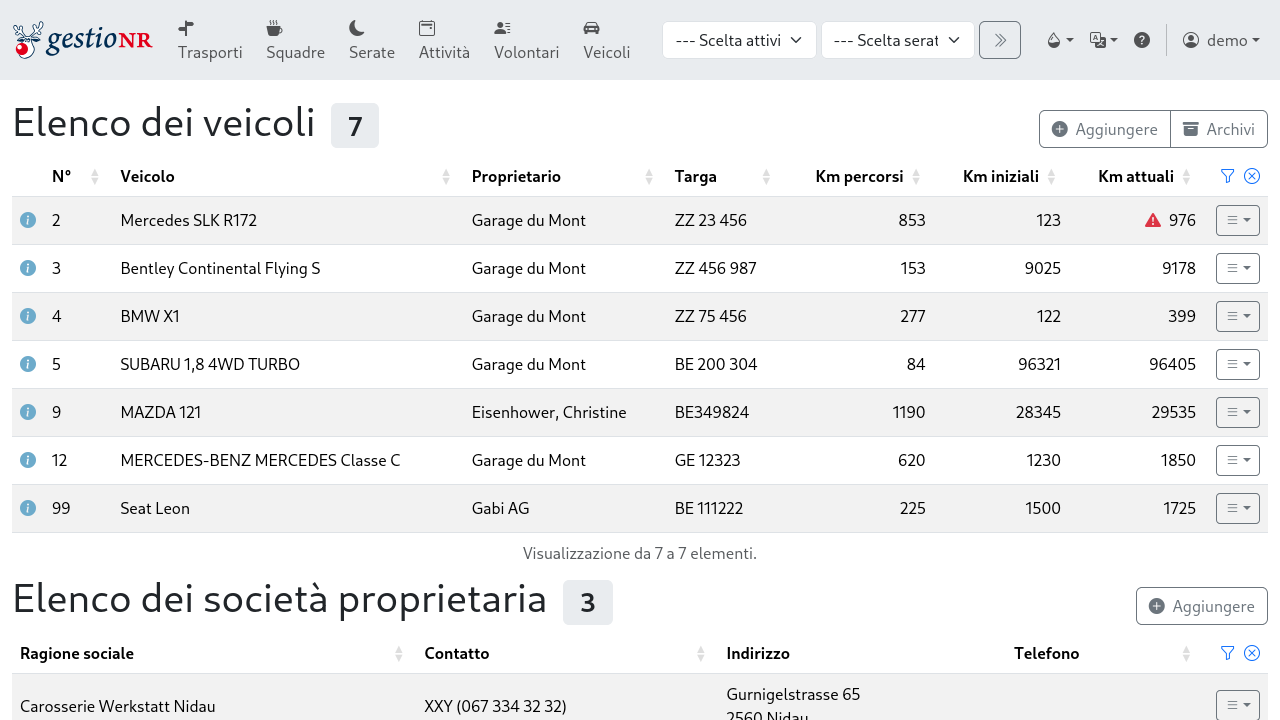This screenshot has width=1280, height=720.
Task: Open row actions menu for BMW X1
Action: coord(1238,316)
